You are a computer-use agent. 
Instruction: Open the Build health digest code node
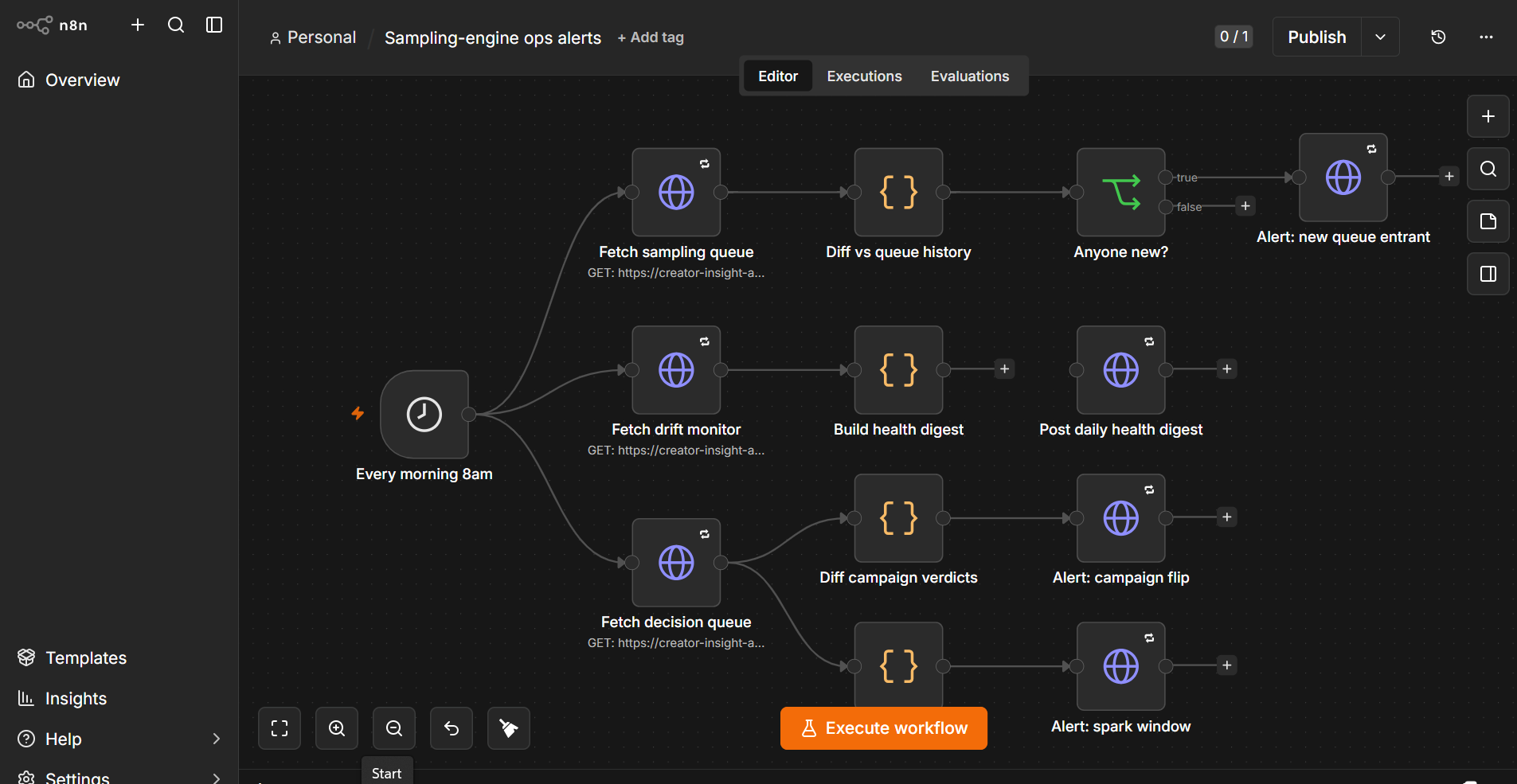[x=898, y=369]
